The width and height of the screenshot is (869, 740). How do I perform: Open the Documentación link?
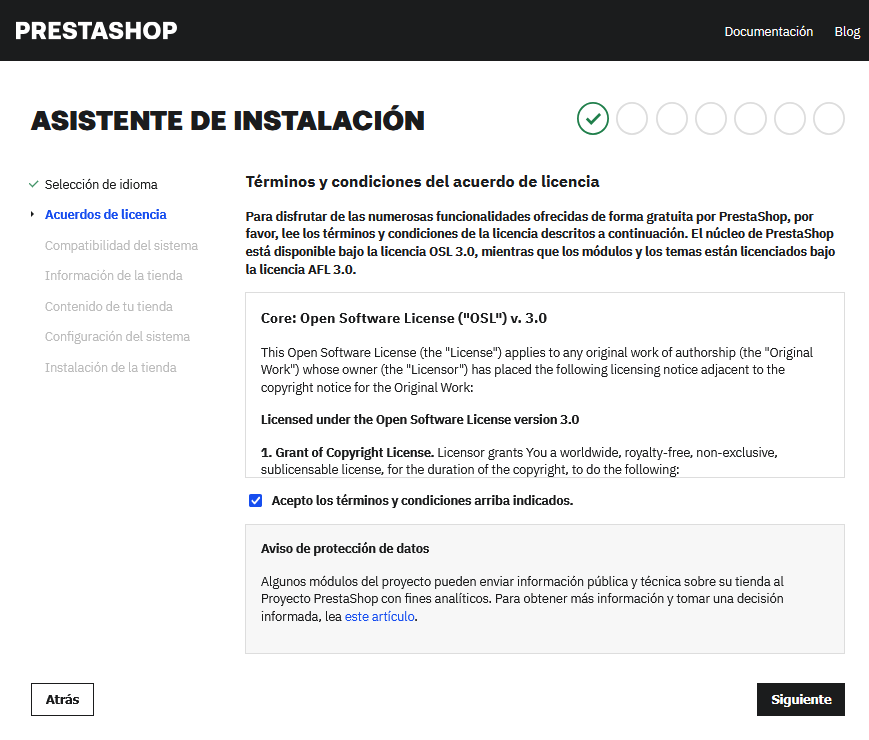point(768,32)
